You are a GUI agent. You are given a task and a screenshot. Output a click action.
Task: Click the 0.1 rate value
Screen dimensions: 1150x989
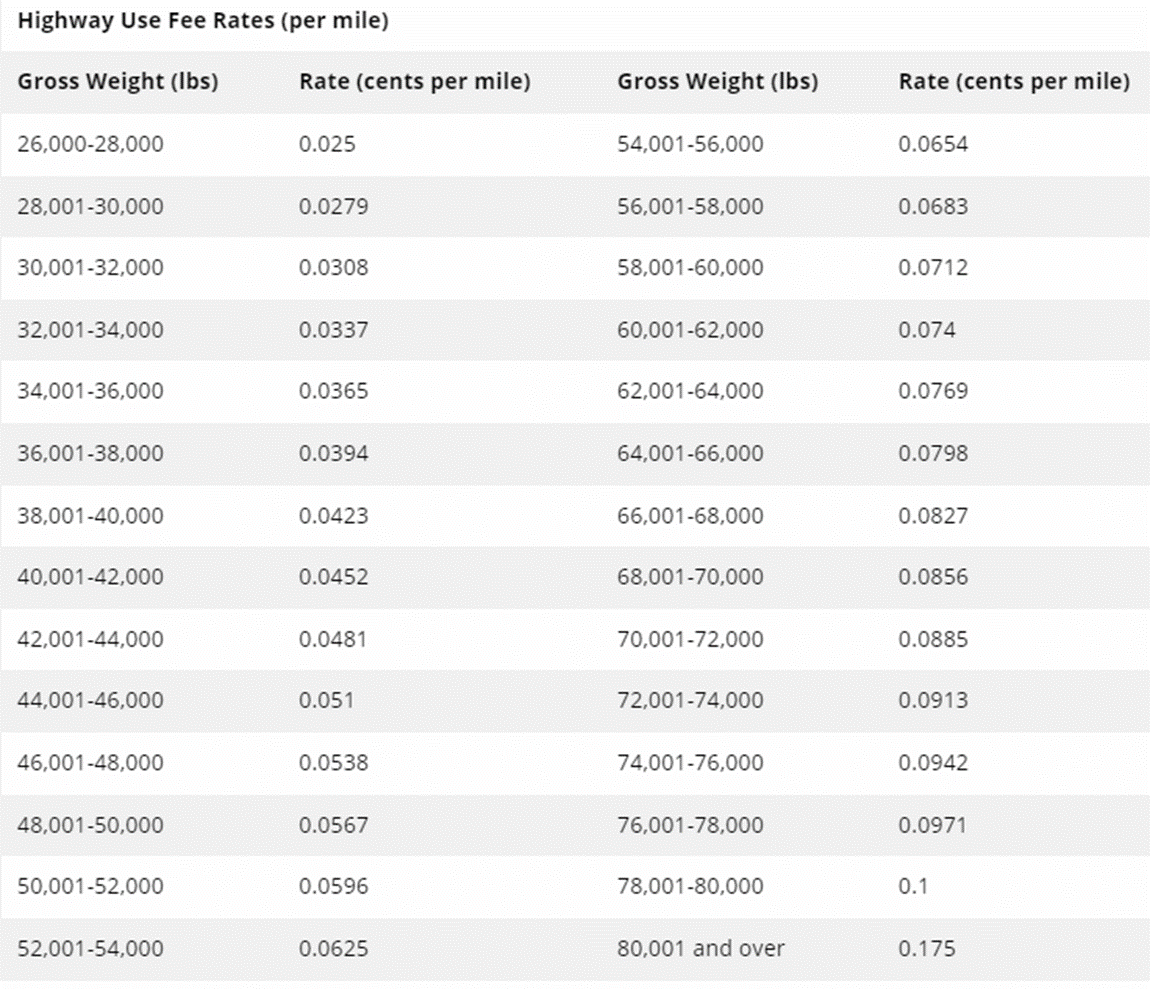913,886
